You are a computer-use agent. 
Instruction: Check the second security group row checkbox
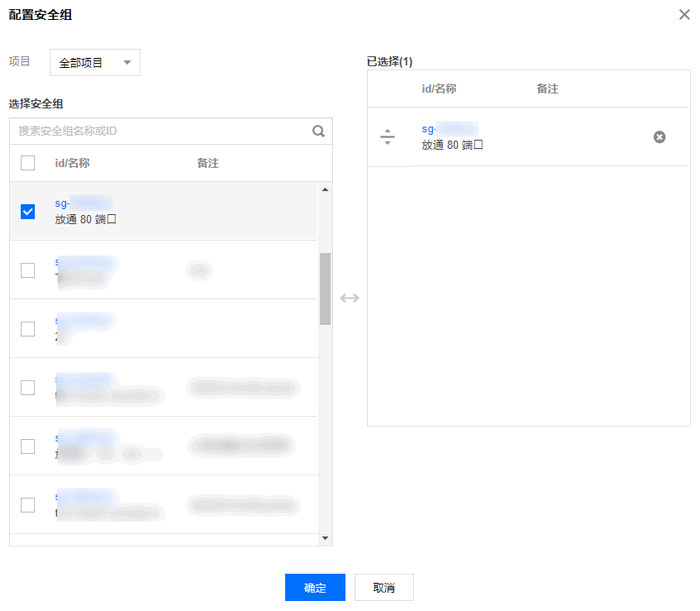[28, 270]
